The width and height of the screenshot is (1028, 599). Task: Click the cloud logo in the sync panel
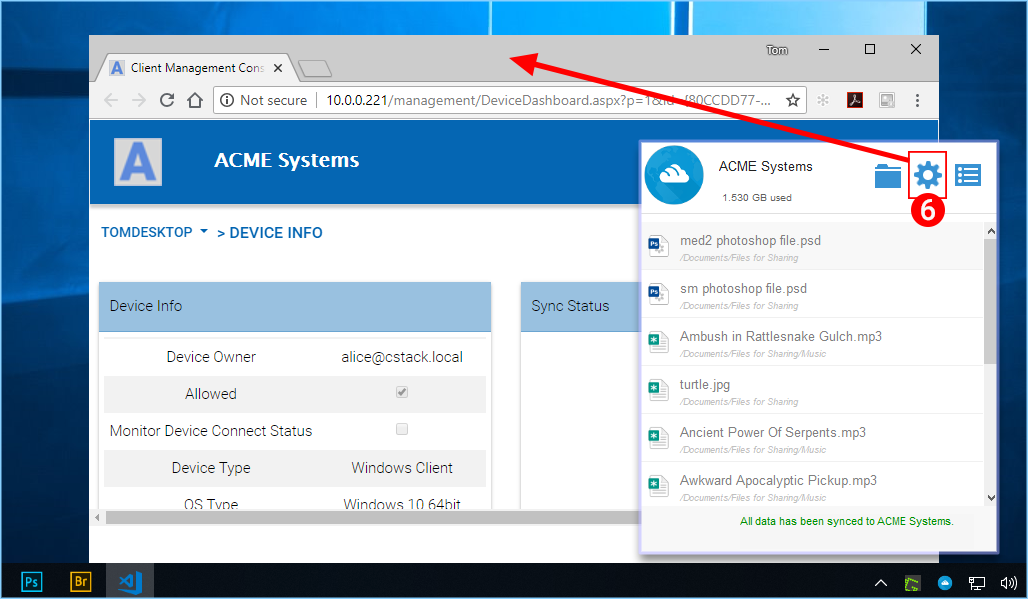pyautogui.click(x=674, y=175)
